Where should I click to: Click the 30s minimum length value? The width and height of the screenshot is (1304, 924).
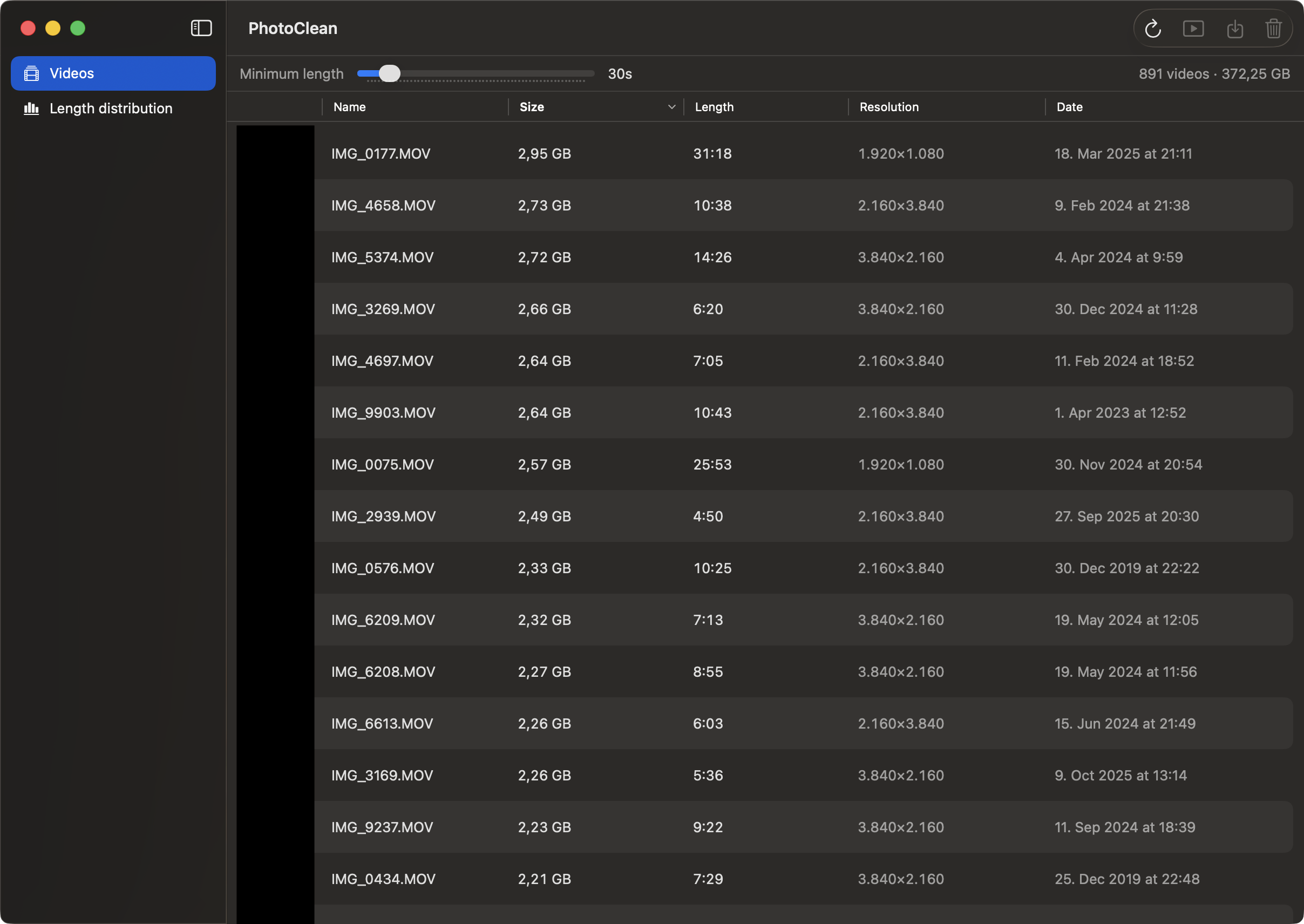click(x=620, y=73)
